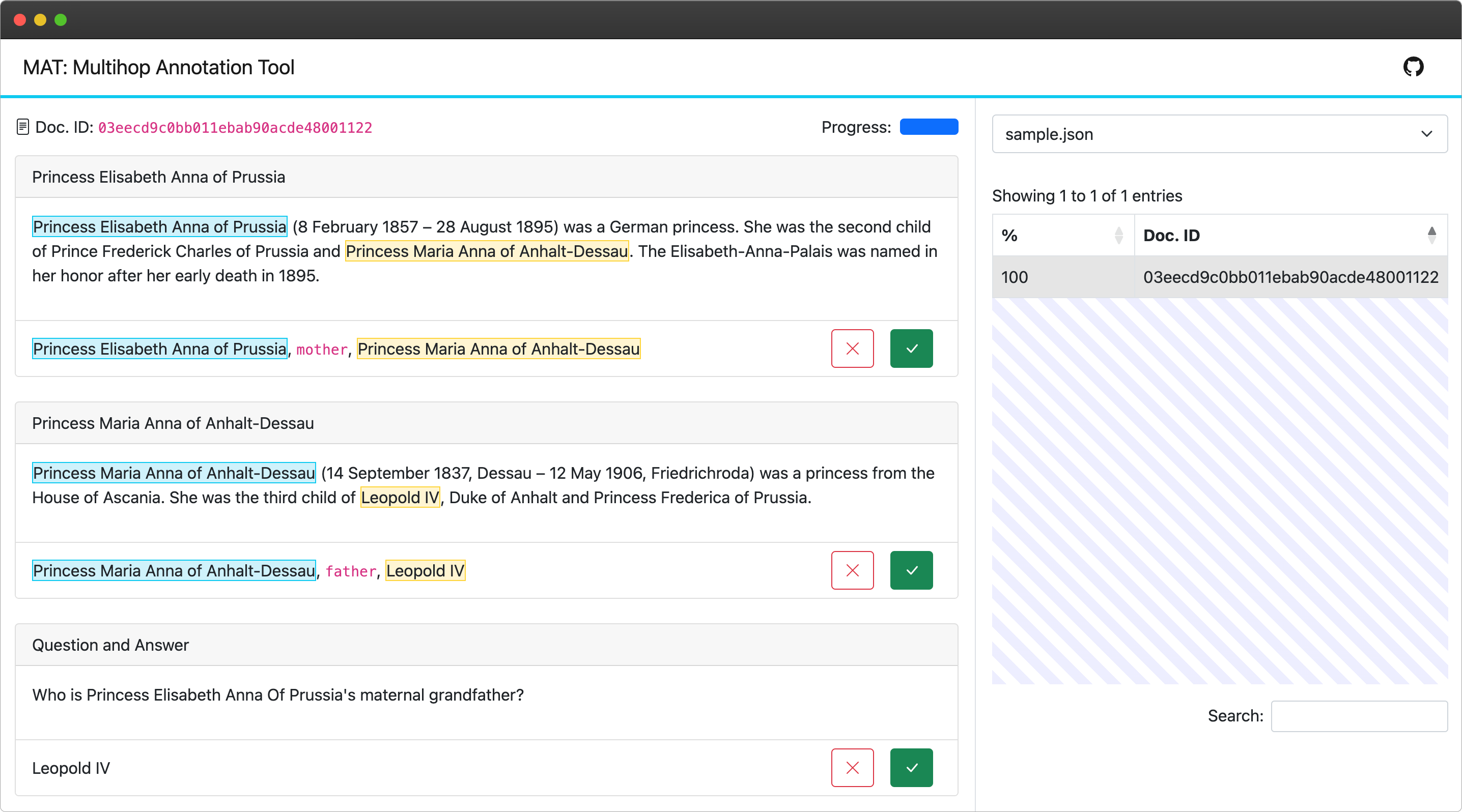Click highlighted Princess Maria Anna in first paragraph

[486, 251]
